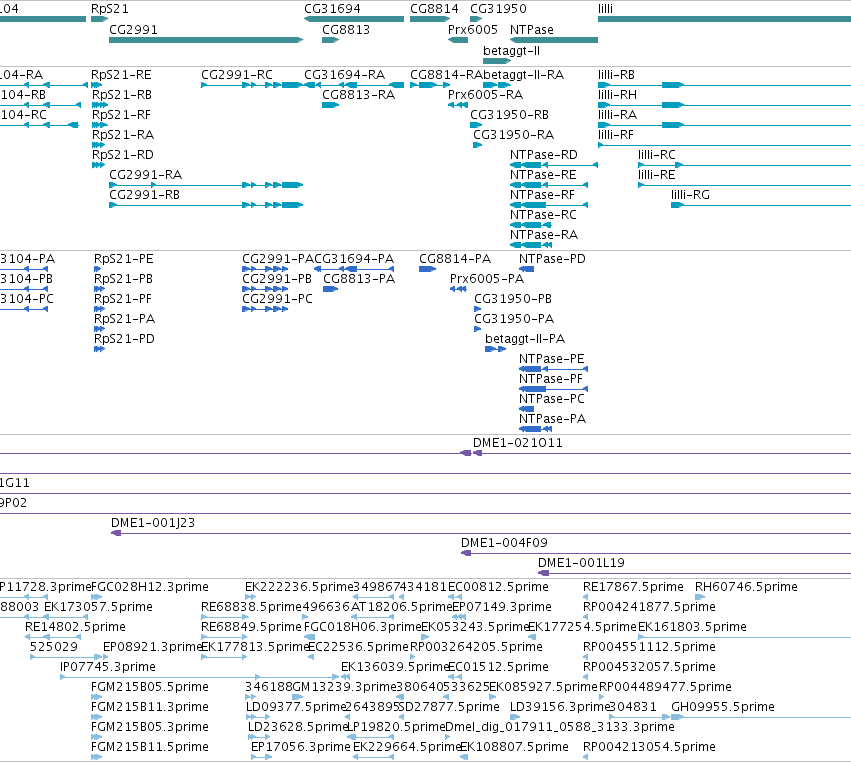This screenshot has width=851, height=762.
Task: Click transcript RpS21-RE
Action: pos(122,74)
